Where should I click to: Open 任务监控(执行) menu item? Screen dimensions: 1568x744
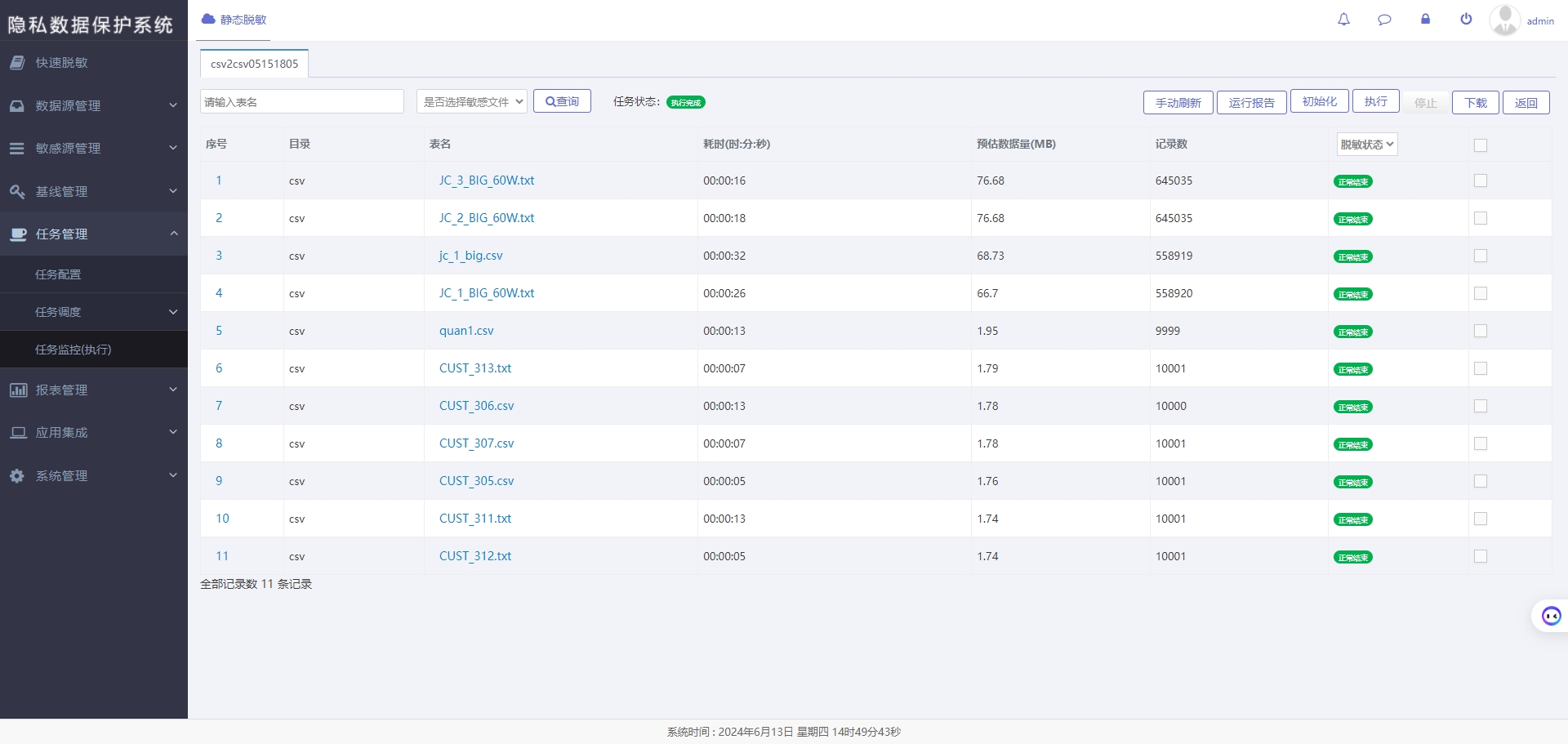(94, 350)
